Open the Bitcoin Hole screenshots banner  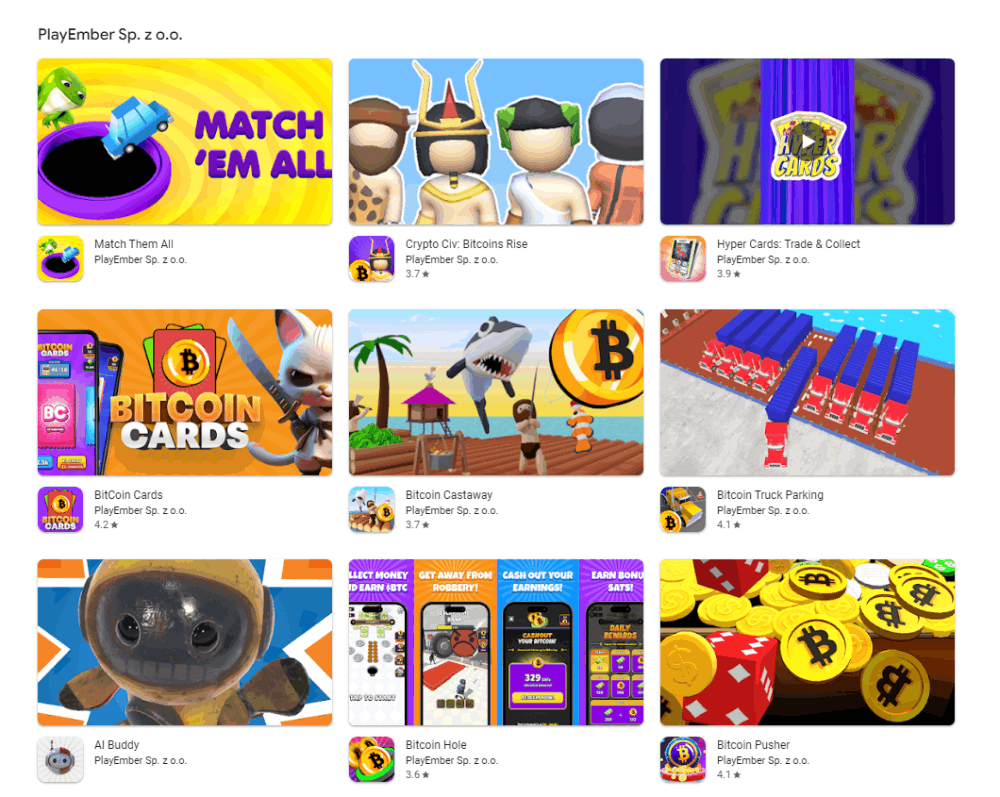click(x=496, y=642)
